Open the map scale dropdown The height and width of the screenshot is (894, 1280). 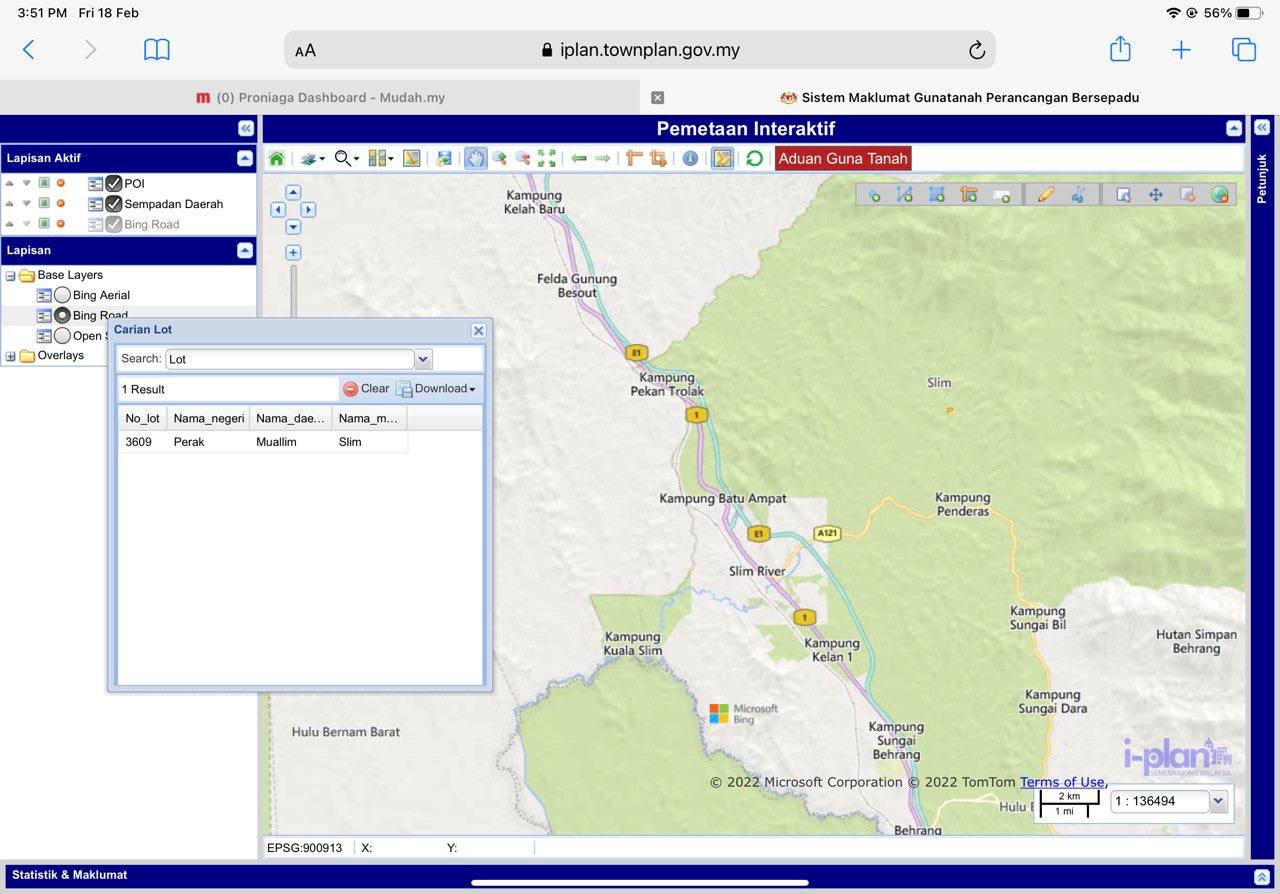point(1218,801)
